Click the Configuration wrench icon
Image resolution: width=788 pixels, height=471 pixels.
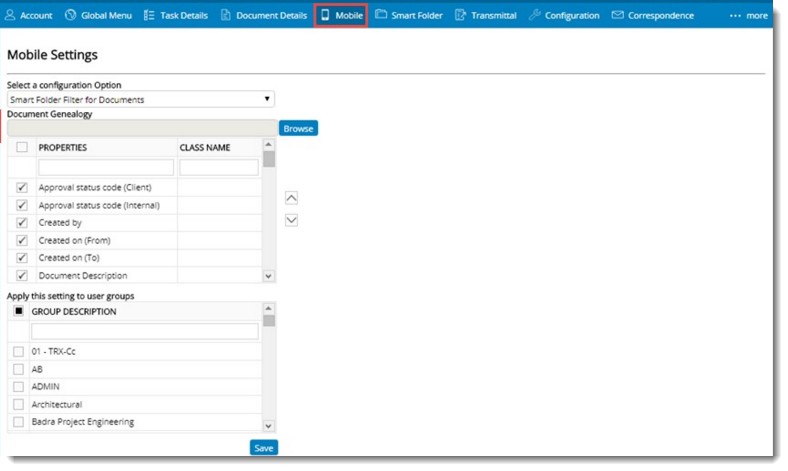pyautogui.click(x=534, y=15)
